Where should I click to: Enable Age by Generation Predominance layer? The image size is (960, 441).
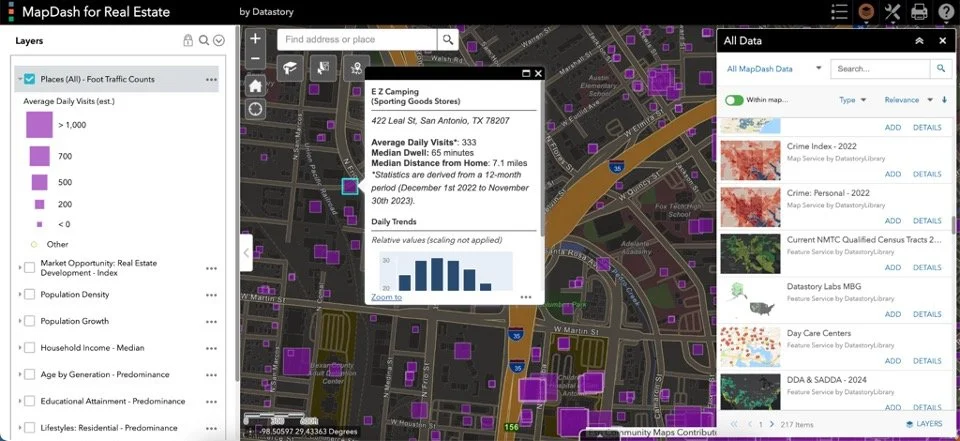click(x=29, y=374)
